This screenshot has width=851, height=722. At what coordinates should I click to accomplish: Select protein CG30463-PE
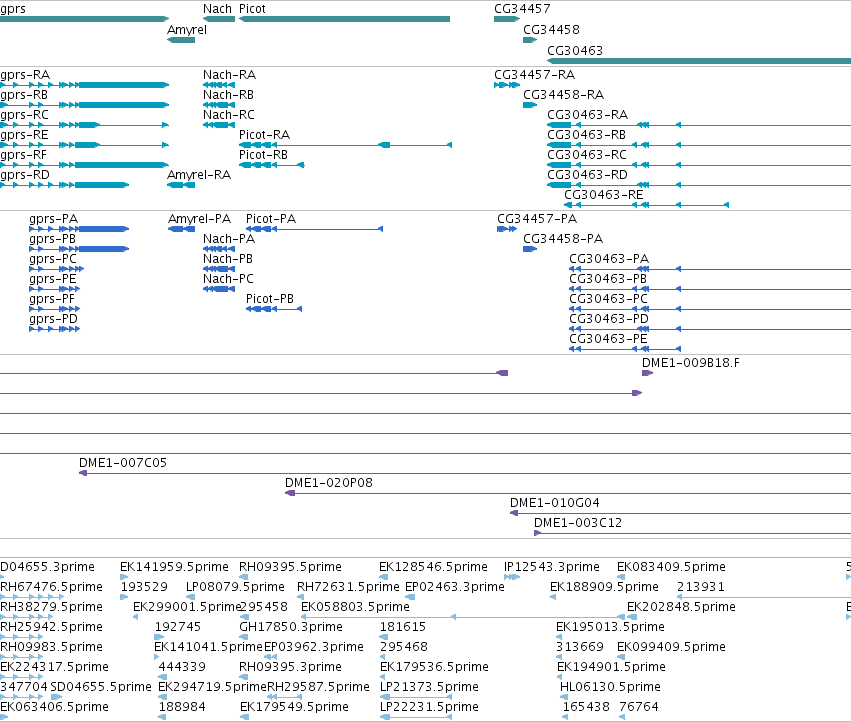click(625, 349)
